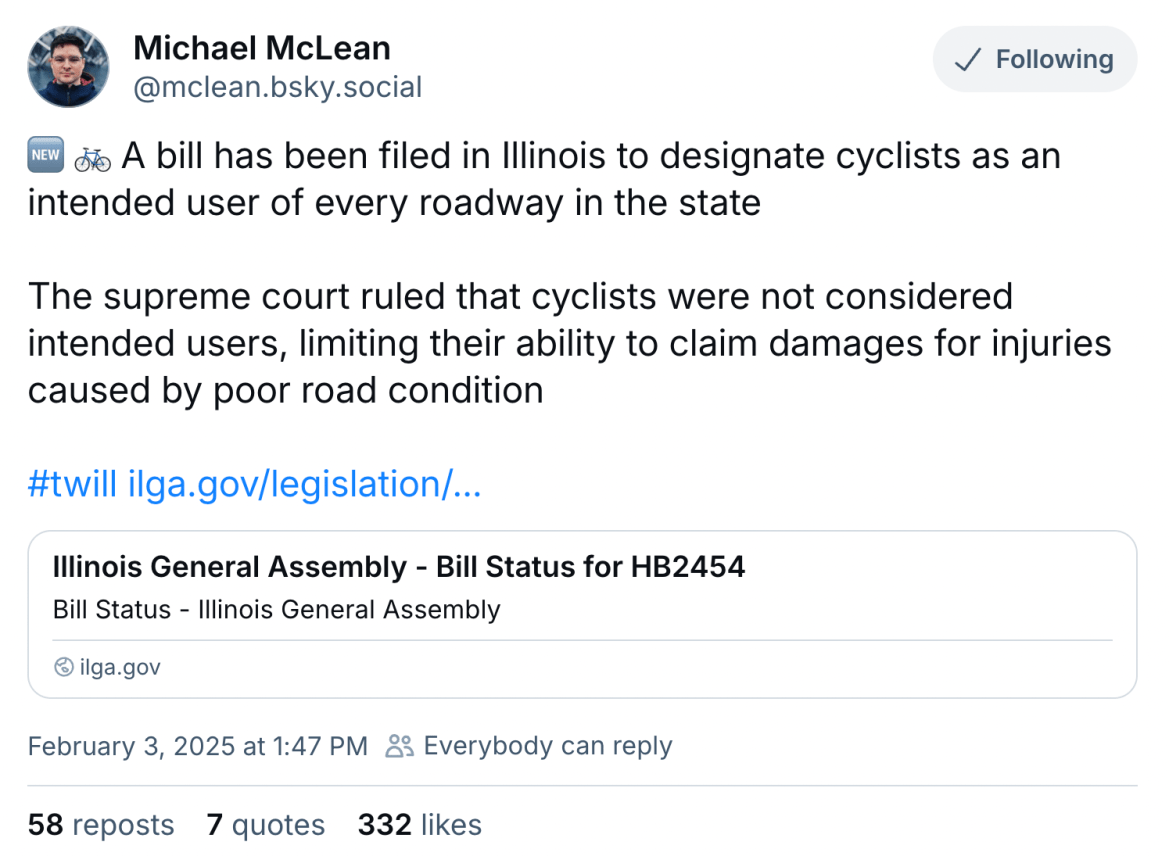Click the people icon beside Everybody can reply
Image resolution: width=1169 pixels, height=856 pixels.
399,746
